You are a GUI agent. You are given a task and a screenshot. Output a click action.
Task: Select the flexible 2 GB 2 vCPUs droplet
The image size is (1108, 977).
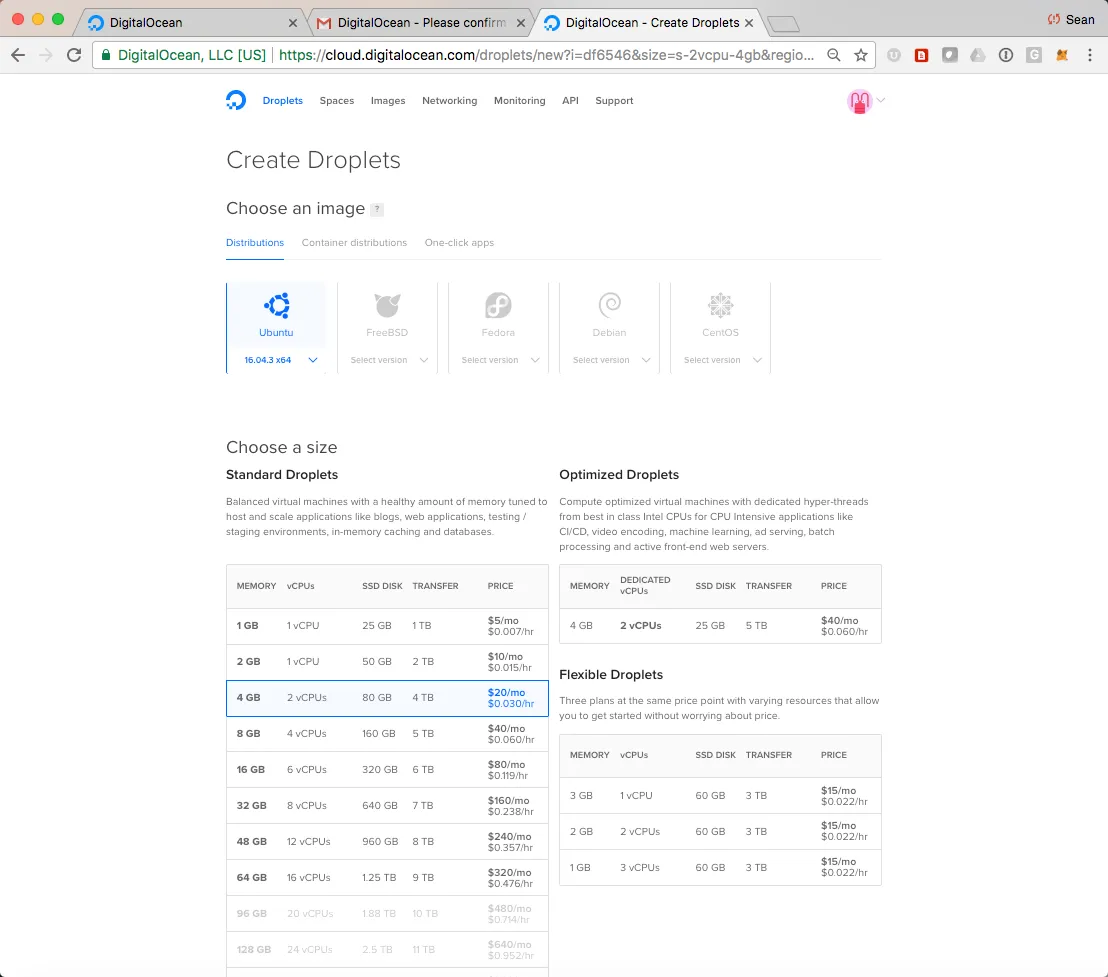720,831
